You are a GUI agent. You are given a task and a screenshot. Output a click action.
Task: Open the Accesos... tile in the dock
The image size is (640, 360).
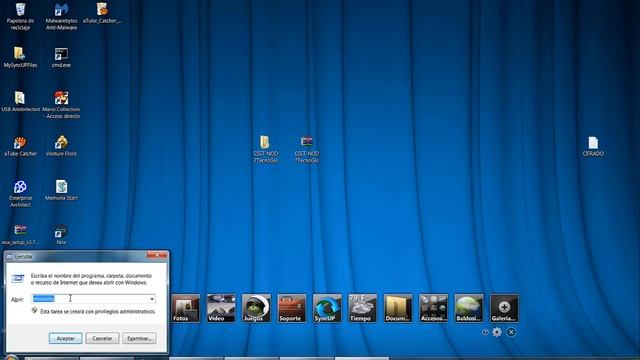click(x=433, y=308)
